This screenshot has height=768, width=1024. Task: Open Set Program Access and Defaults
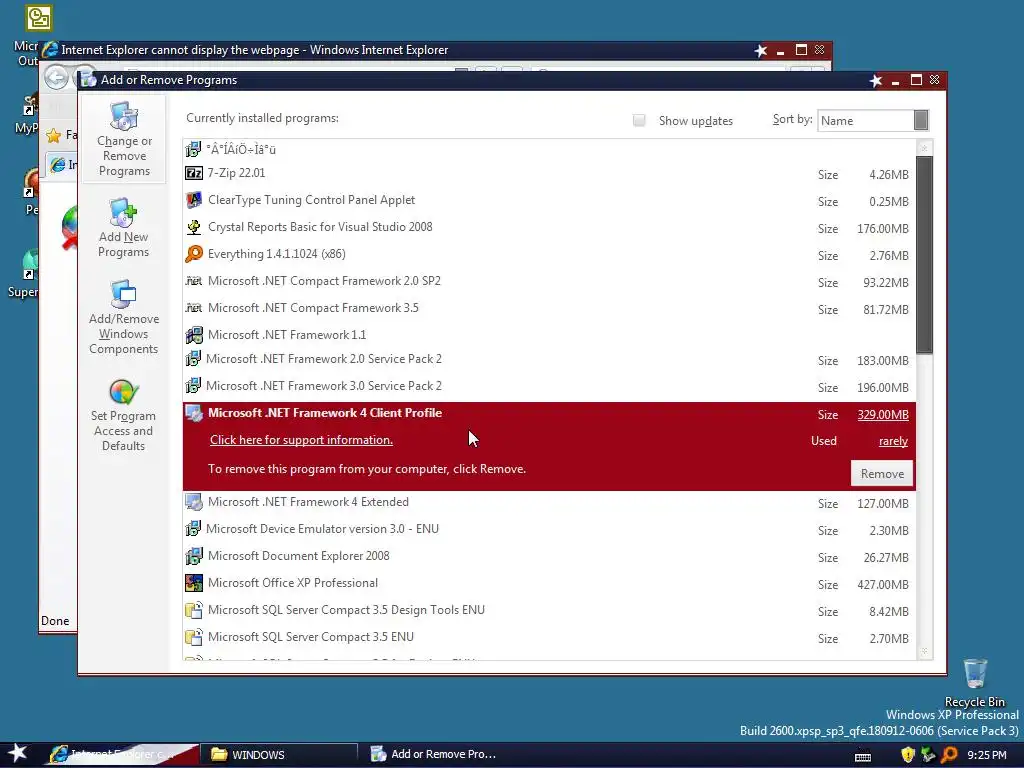coord(123,415)
